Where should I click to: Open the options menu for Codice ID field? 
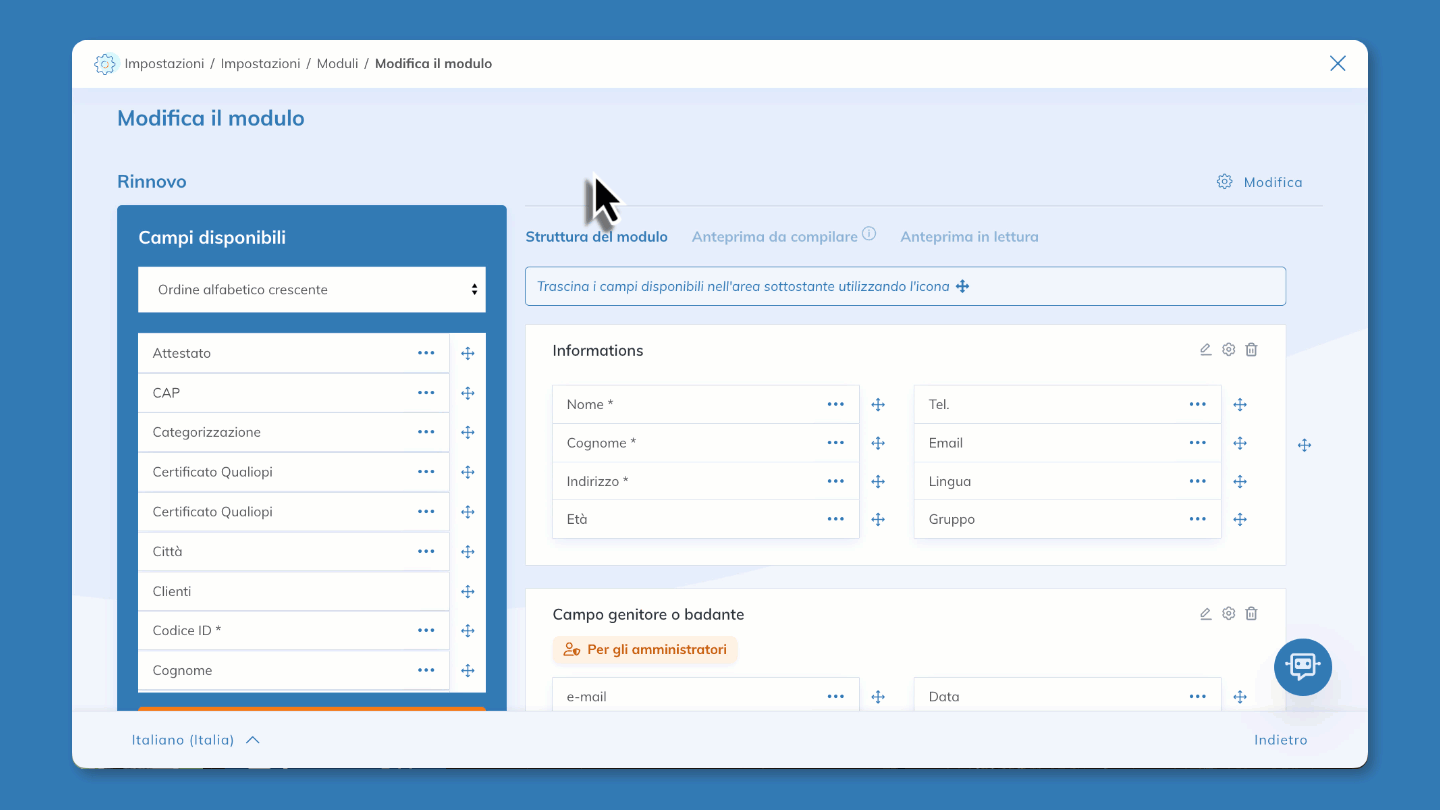pos(426,631)
